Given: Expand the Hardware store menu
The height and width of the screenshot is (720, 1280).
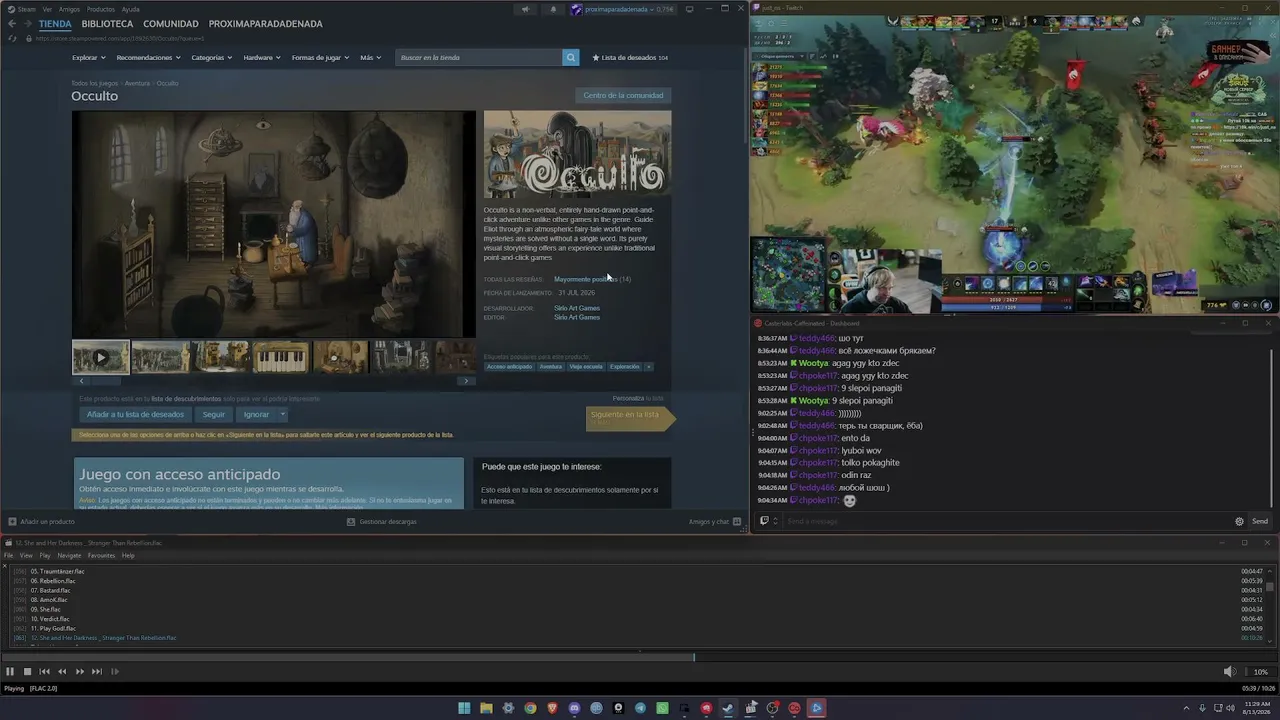Looking at the screenshot, I should click(262, 57).
